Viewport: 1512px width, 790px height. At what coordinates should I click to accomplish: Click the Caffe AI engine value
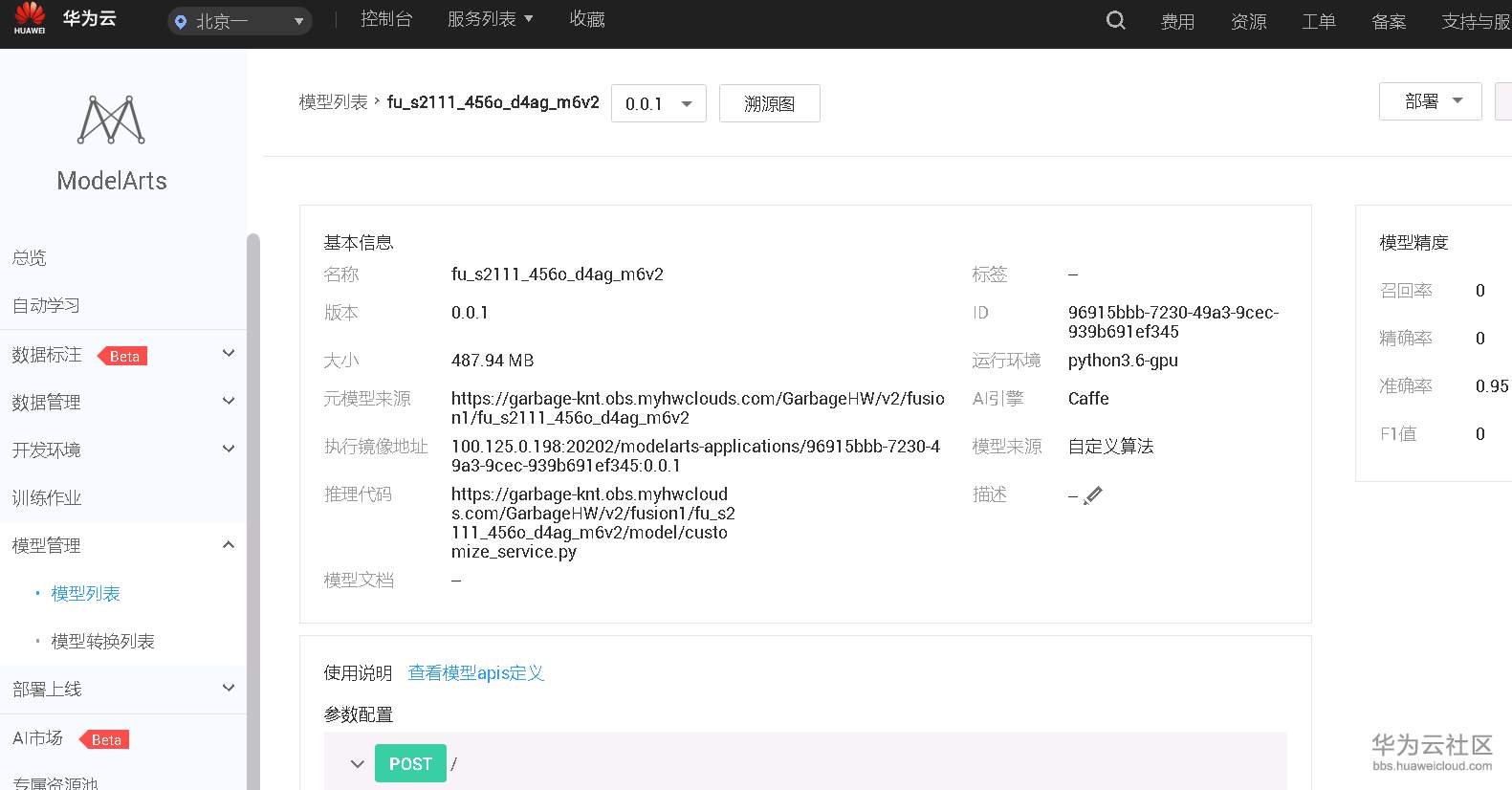click(1088, 399)
